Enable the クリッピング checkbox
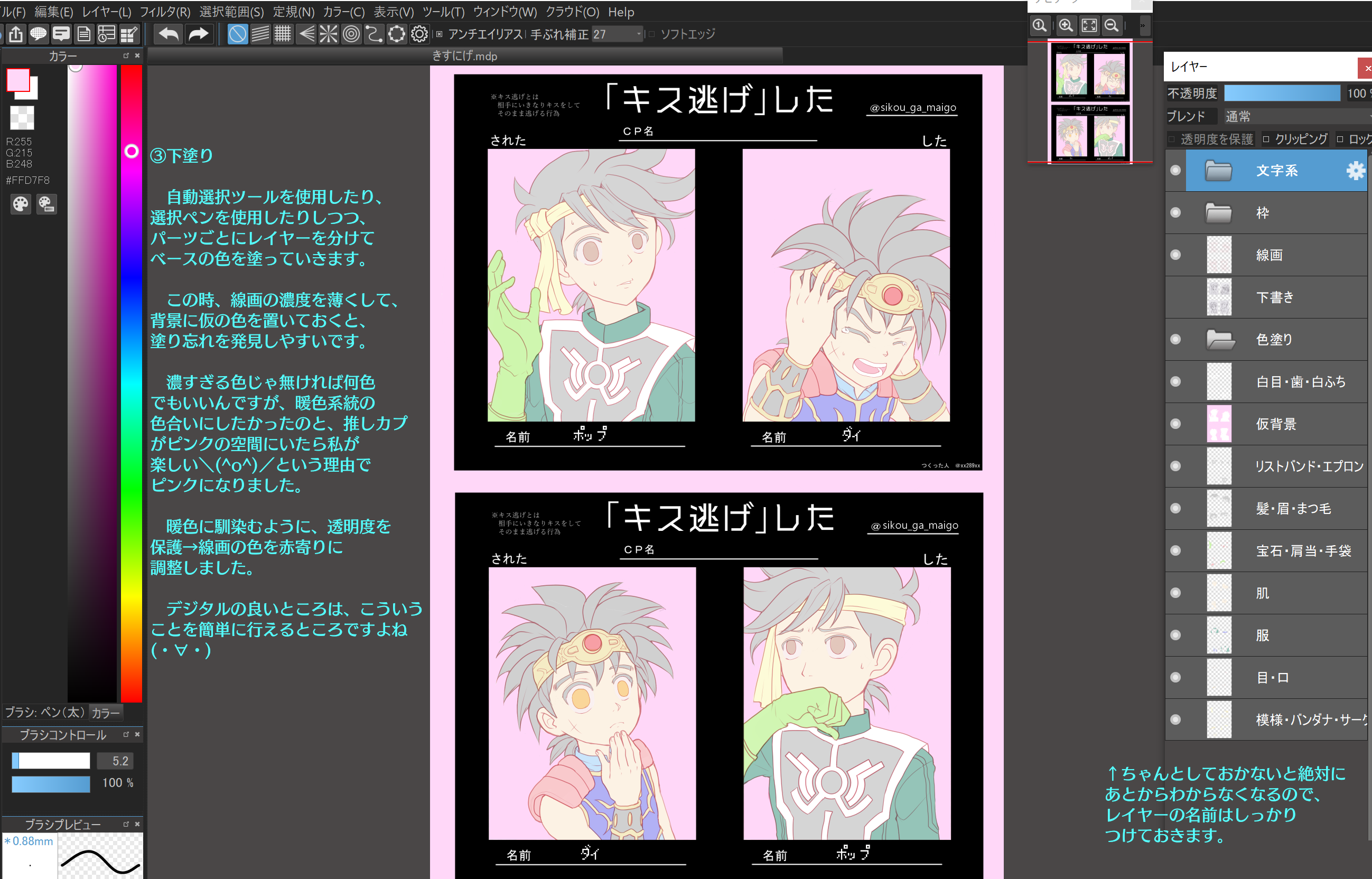This screenshot has height=879, width=1372. coord(1266,139)
